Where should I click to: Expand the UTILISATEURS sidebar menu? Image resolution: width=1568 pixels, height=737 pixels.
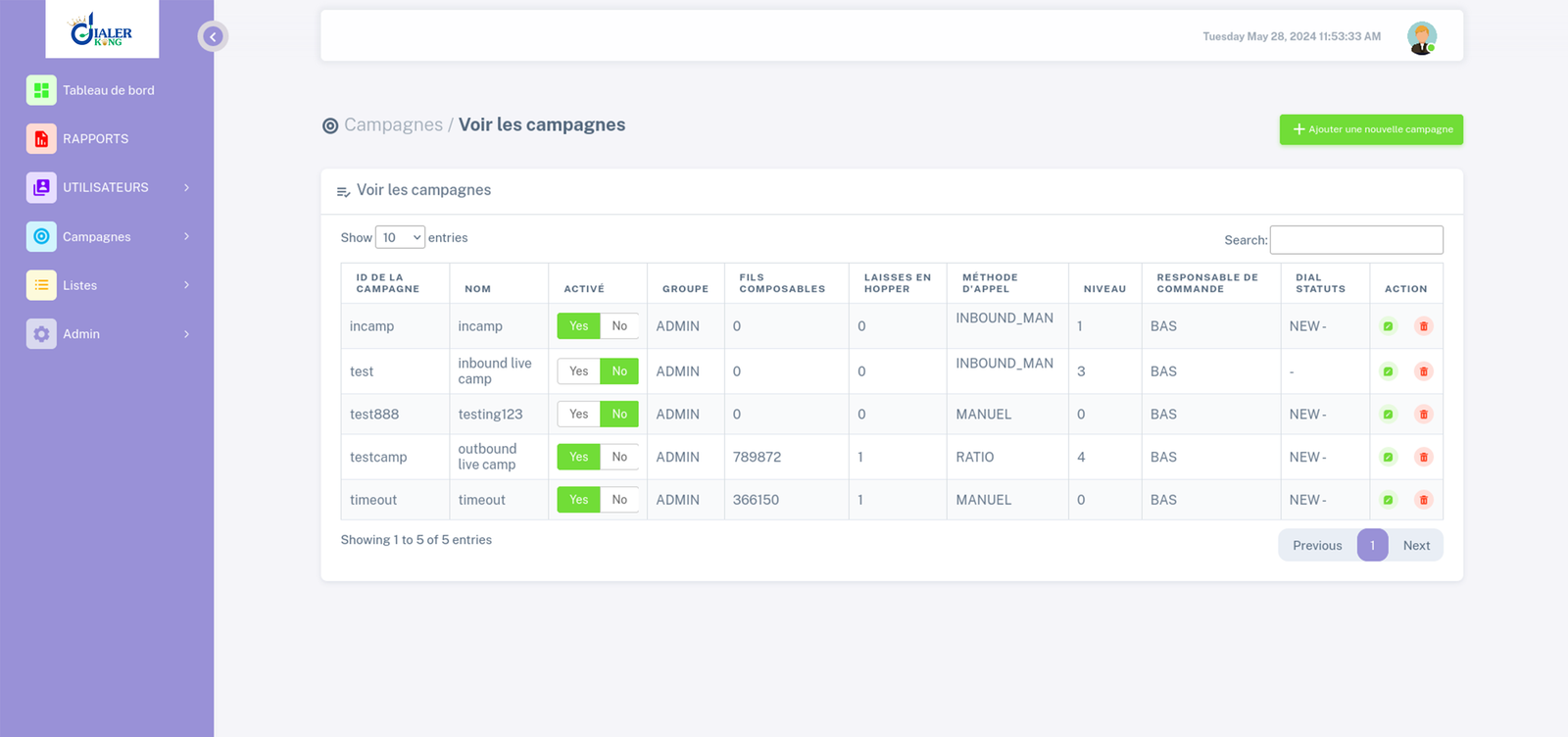coord(107,187)
